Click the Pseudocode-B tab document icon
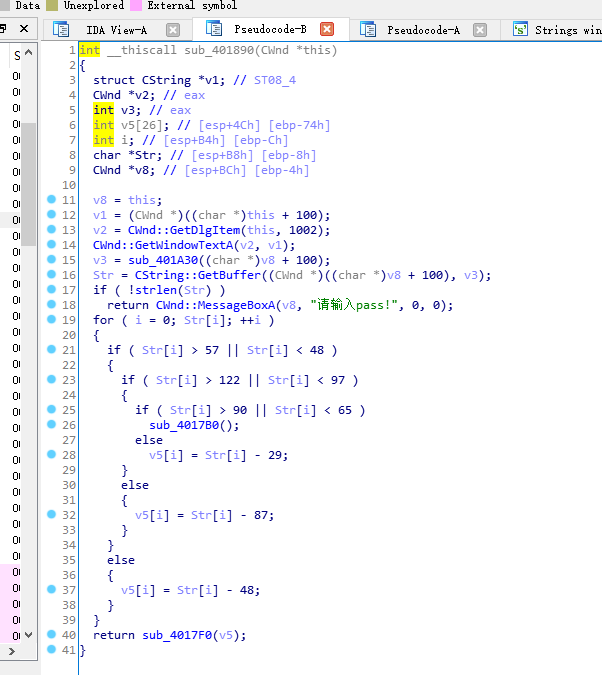Screen dimensions: 602x675 click(x=214, y=28)
